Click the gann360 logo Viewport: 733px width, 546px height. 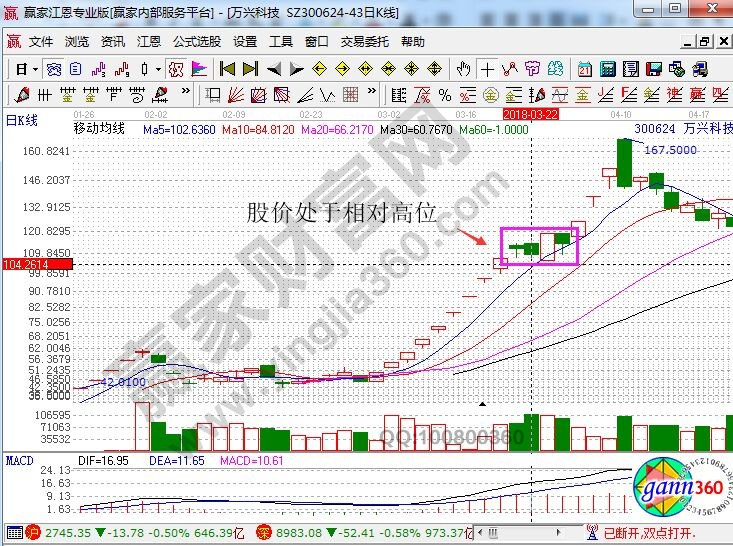click(679, 487)
